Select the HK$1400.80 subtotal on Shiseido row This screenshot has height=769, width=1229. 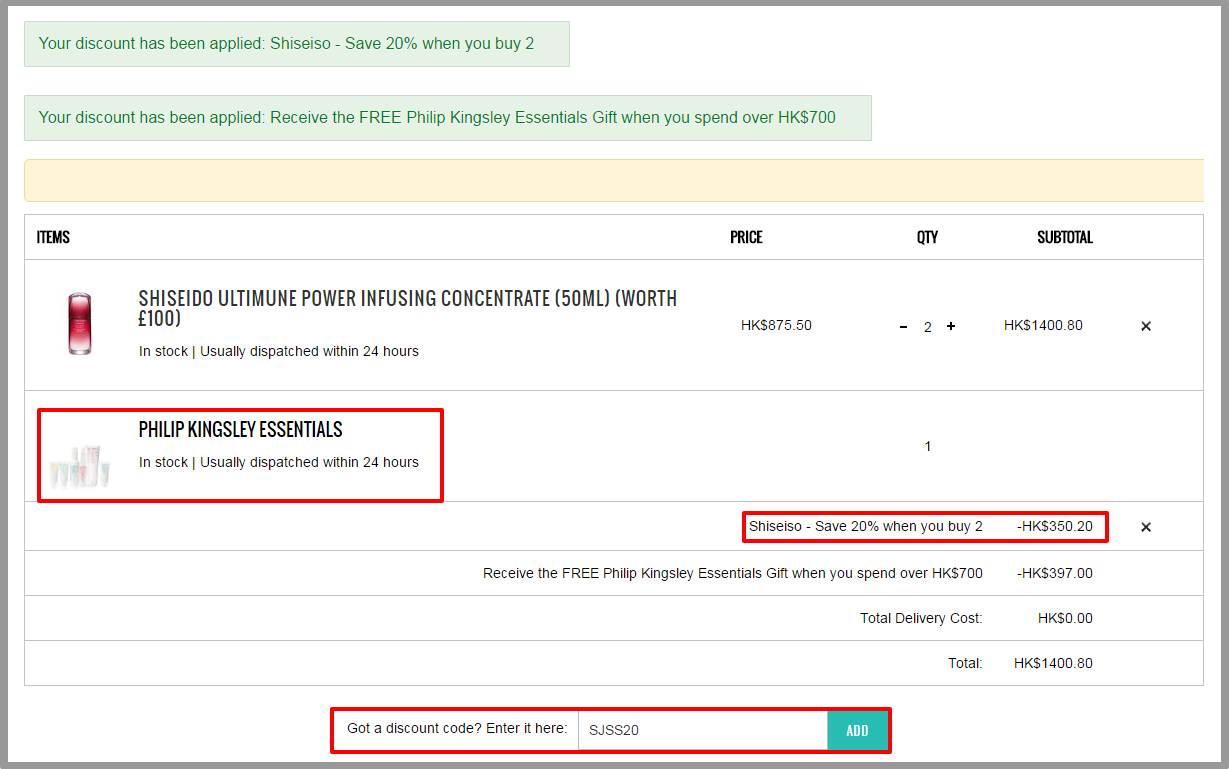pos(1043,325)
